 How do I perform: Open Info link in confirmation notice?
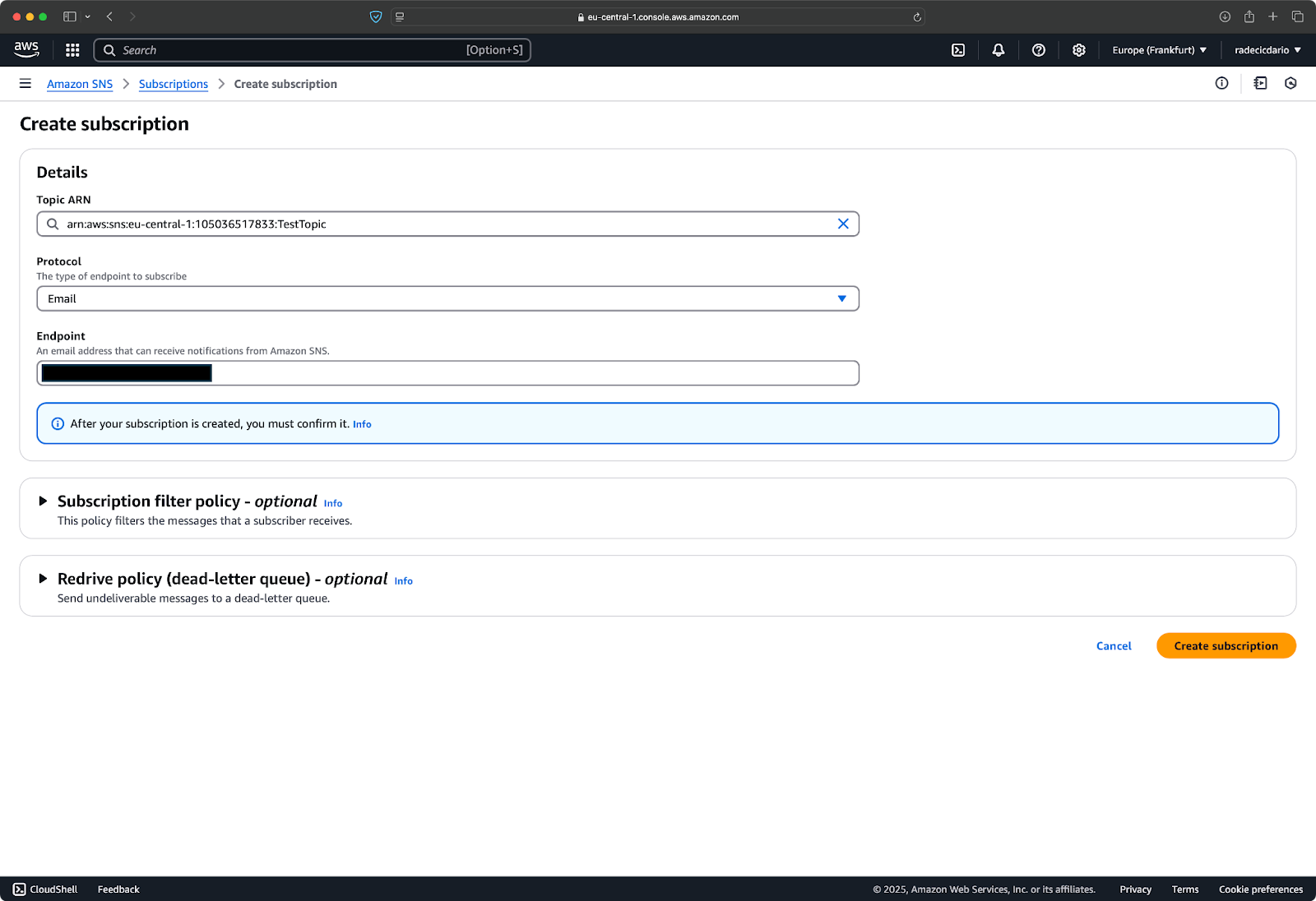(x=362, y=424)
